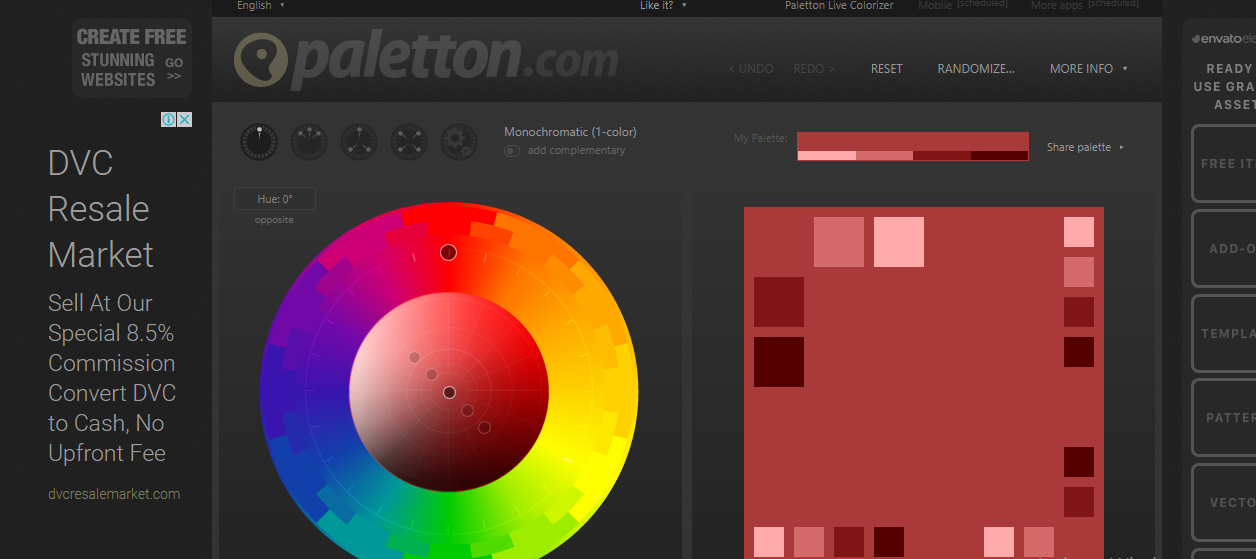Open the More apps scheduled link
This screenshot has height=559, width=1256.
[1085, 6]
